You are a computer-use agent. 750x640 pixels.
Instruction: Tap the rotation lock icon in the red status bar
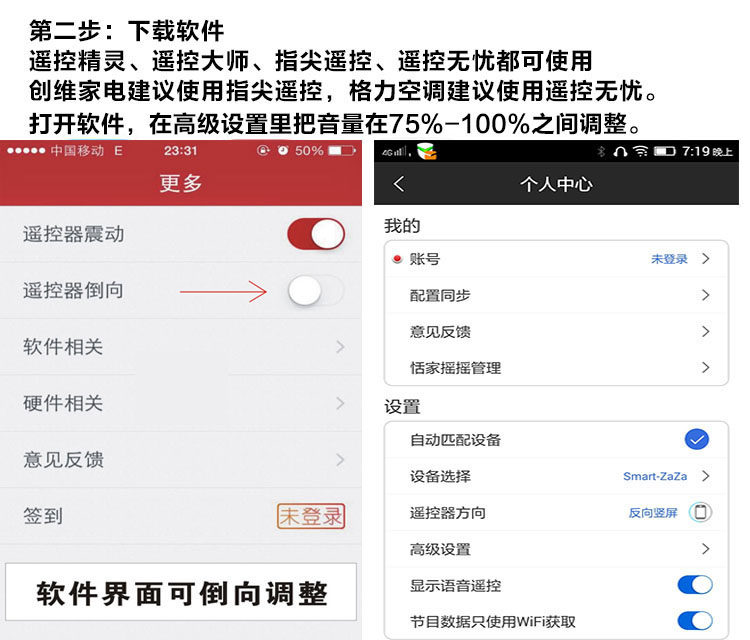[263, 151]
